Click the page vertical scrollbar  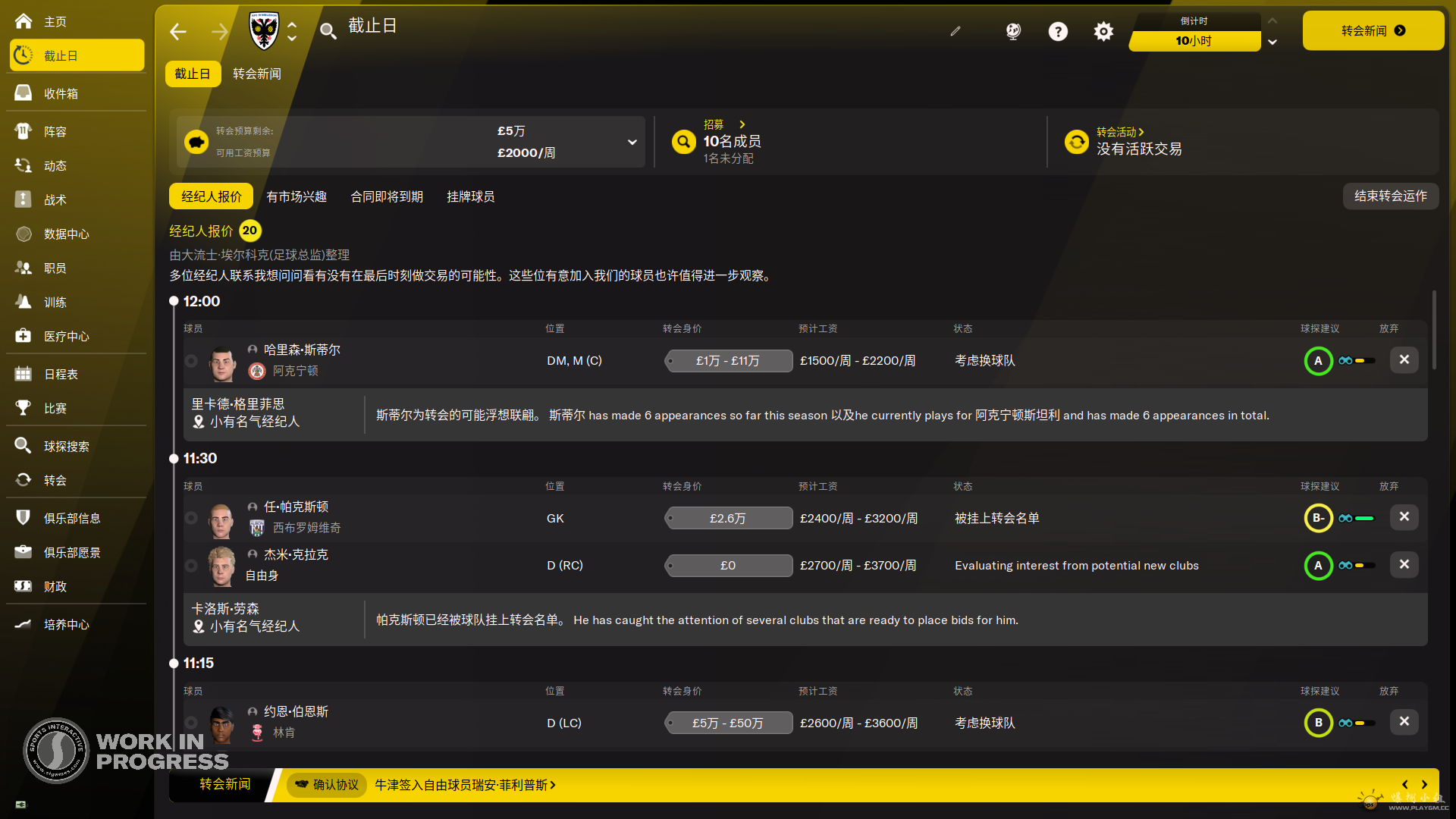pos(1433,330)
